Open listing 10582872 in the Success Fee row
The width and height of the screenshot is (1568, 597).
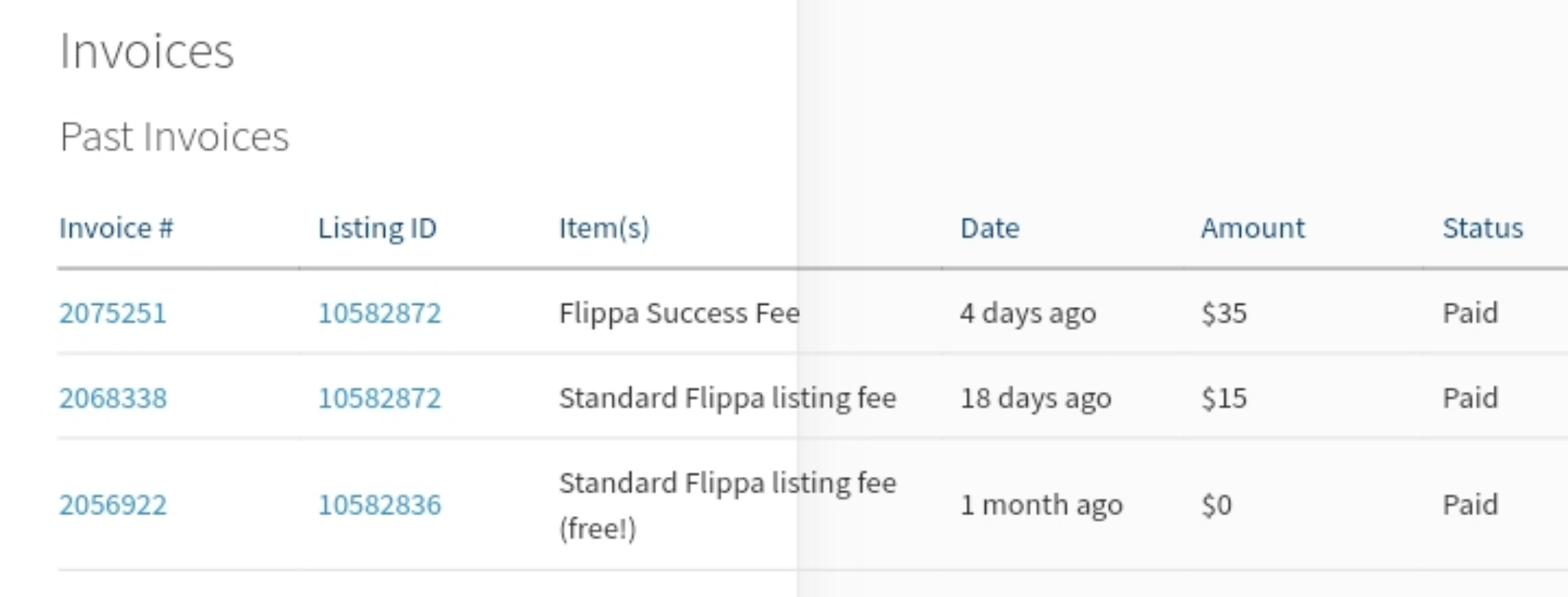[x=379, y=313]
